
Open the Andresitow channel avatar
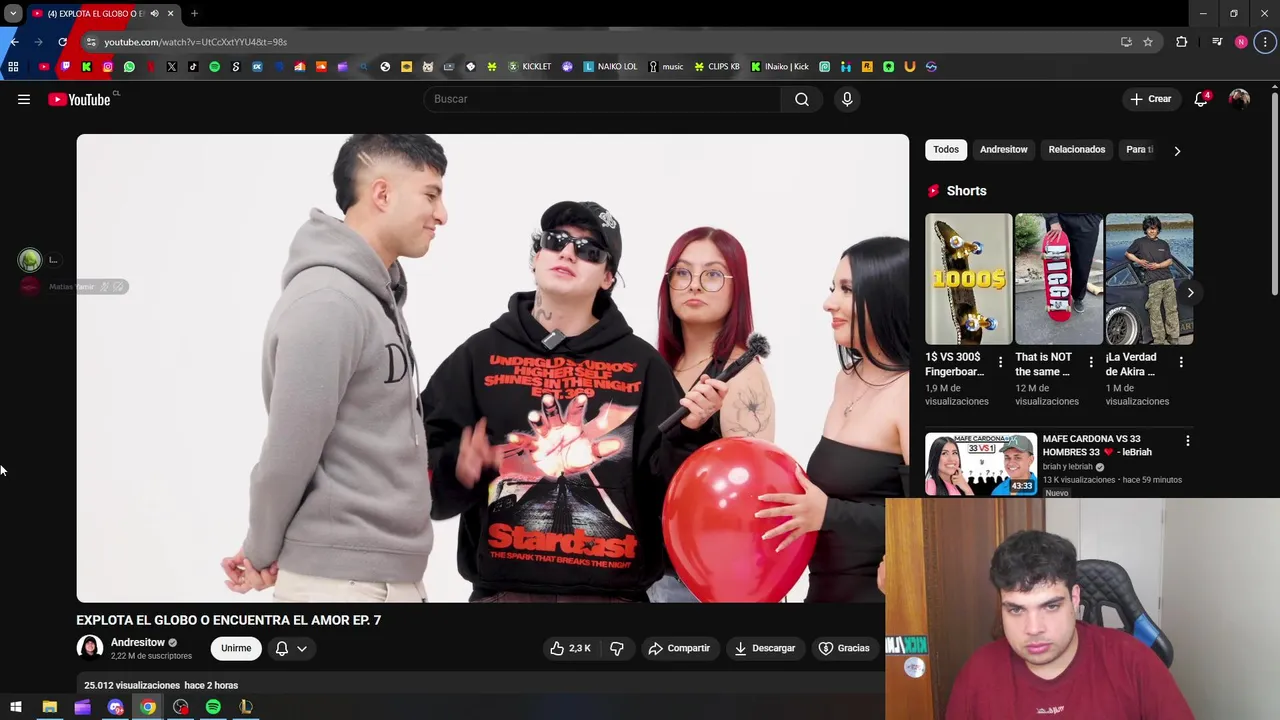[x=90, y=648]
